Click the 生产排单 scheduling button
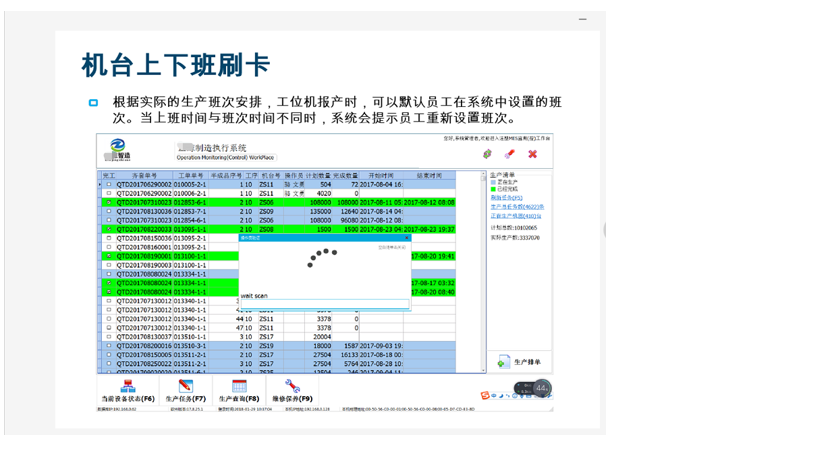 [518, 362]
